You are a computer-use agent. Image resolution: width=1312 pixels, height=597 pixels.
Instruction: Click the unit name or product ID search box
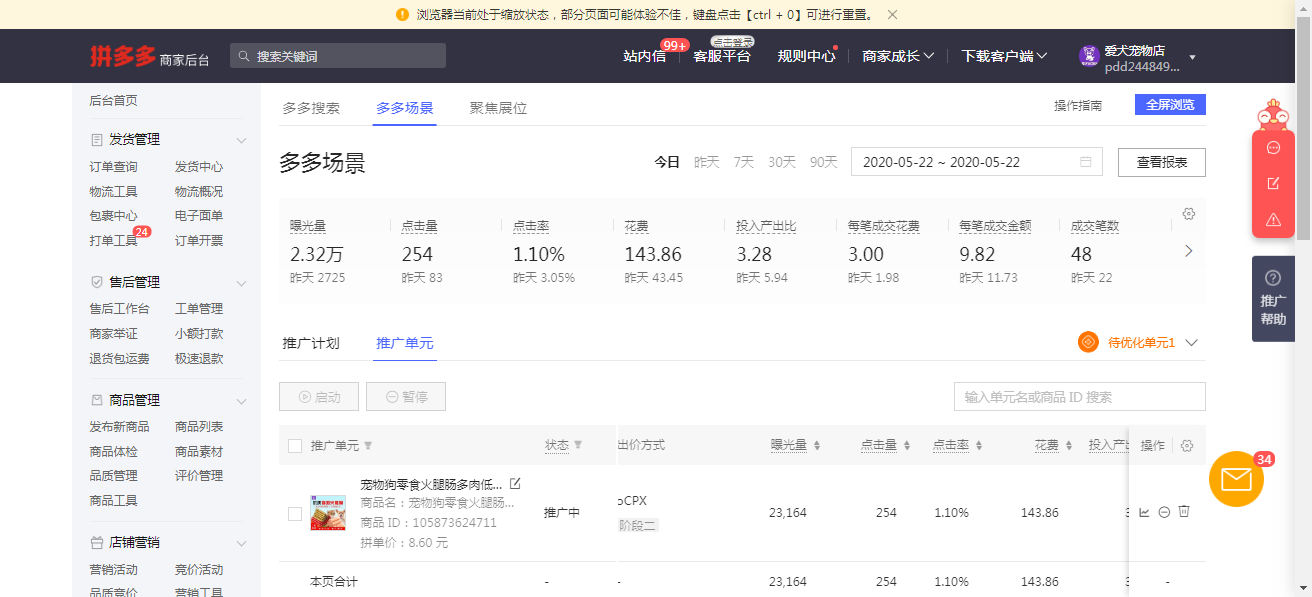tap(1080, 397)
